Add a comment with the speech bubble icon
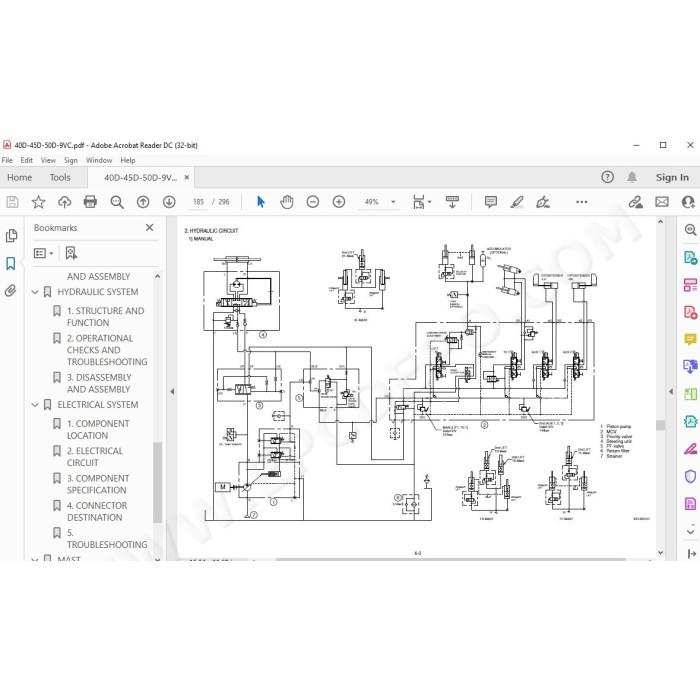The width and height of the screenshot is (700, 700). [x=491, y=202]
